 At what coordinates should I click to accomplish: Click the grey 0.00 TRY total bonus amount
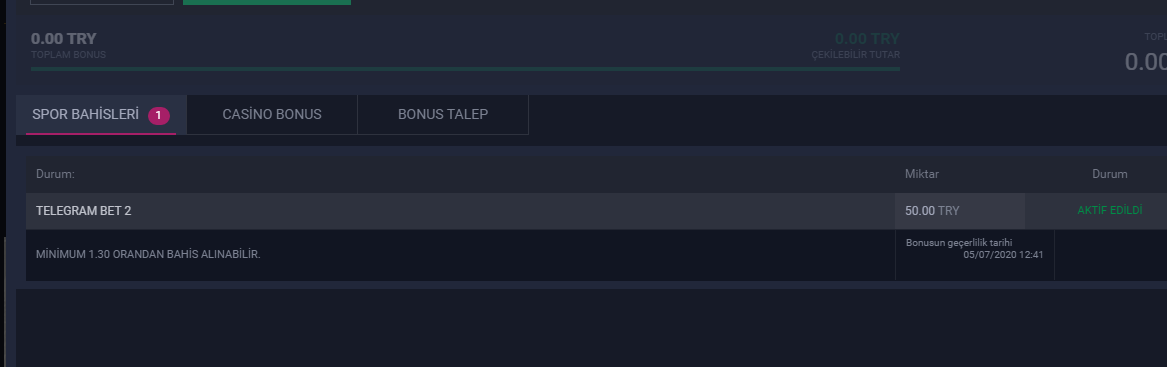(x=64, y=39)
